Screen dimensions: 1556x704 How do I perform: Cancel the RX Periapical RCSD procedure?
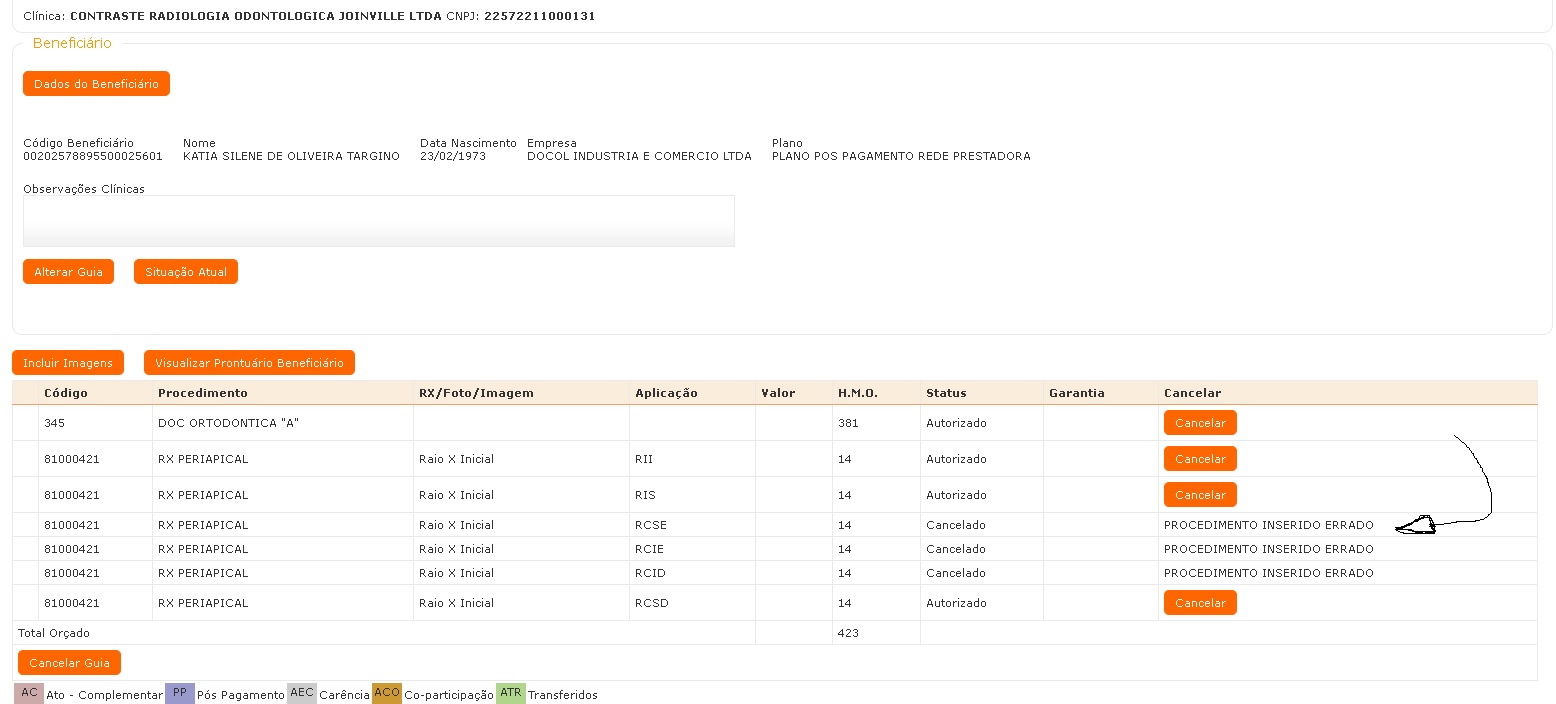pos(1200,603)
